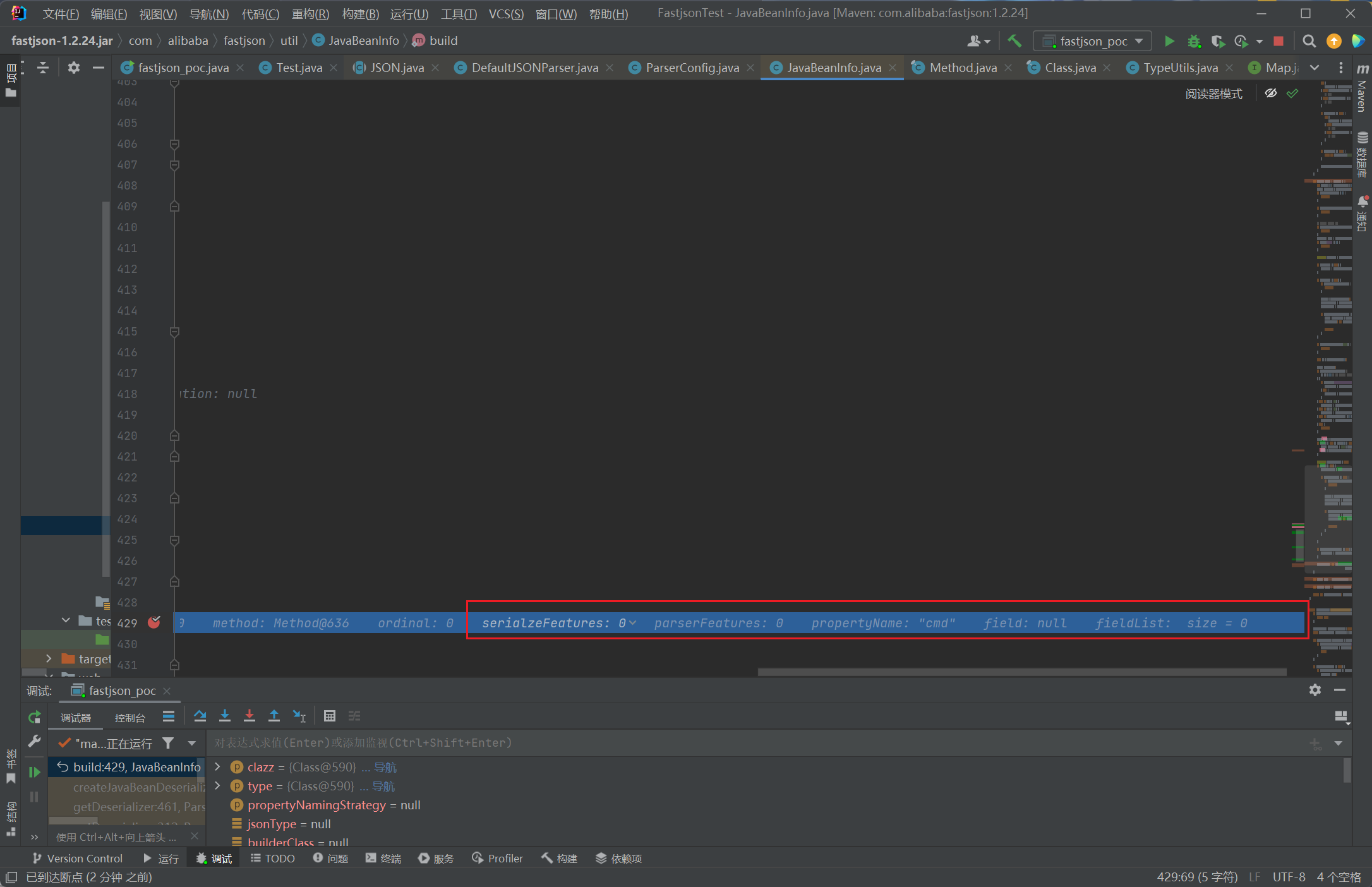Open the 重构(R) Refactor menu
The width and height of the screenshot is (1372, 887).
tap(310, 14)
